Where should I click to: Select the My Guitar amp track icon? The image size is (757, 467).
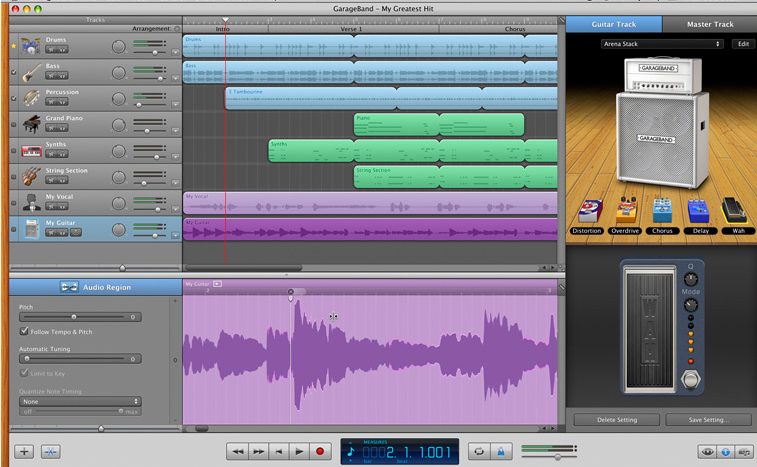coord(30,229)
